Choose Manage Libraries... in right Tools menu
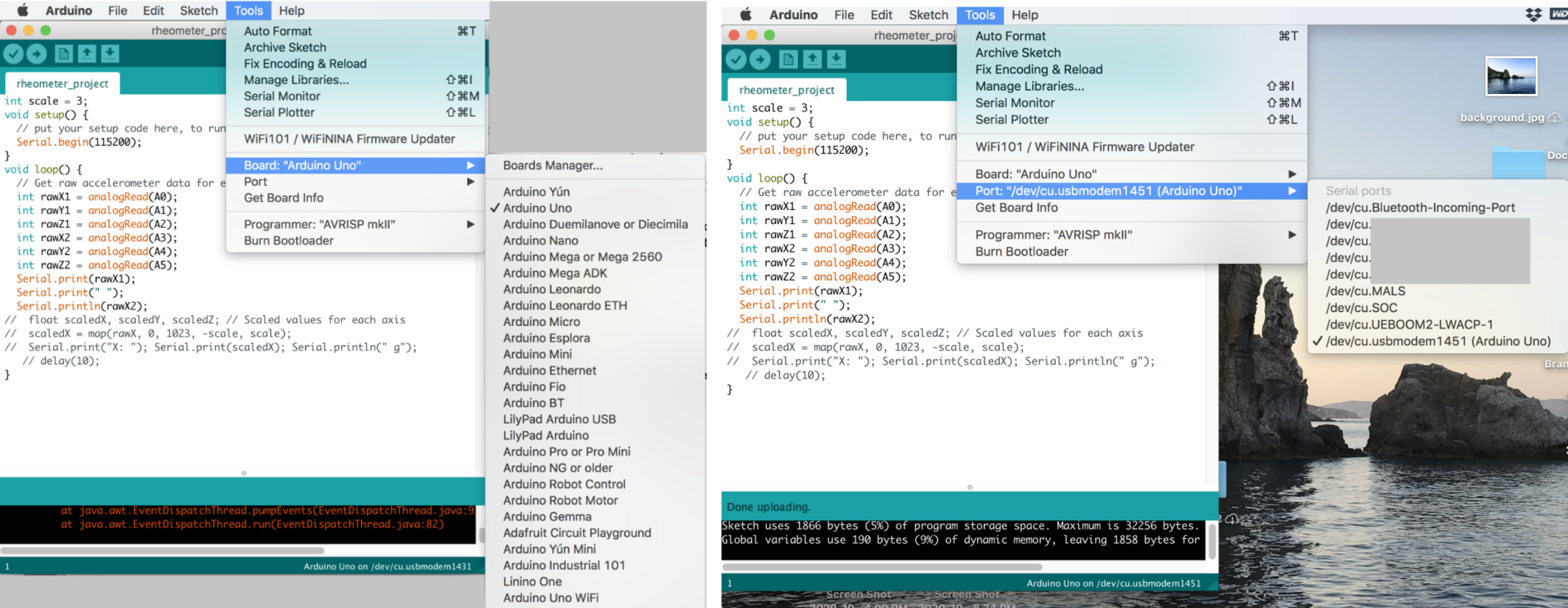 pyautogui.click(x=1132, y=87)
